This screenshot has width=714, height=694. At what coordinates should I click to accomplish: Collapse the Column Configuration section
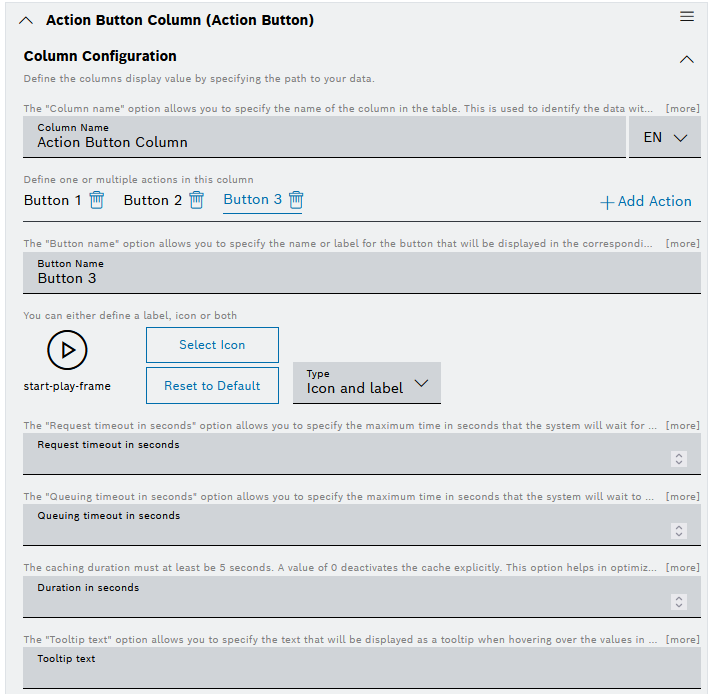686,59
